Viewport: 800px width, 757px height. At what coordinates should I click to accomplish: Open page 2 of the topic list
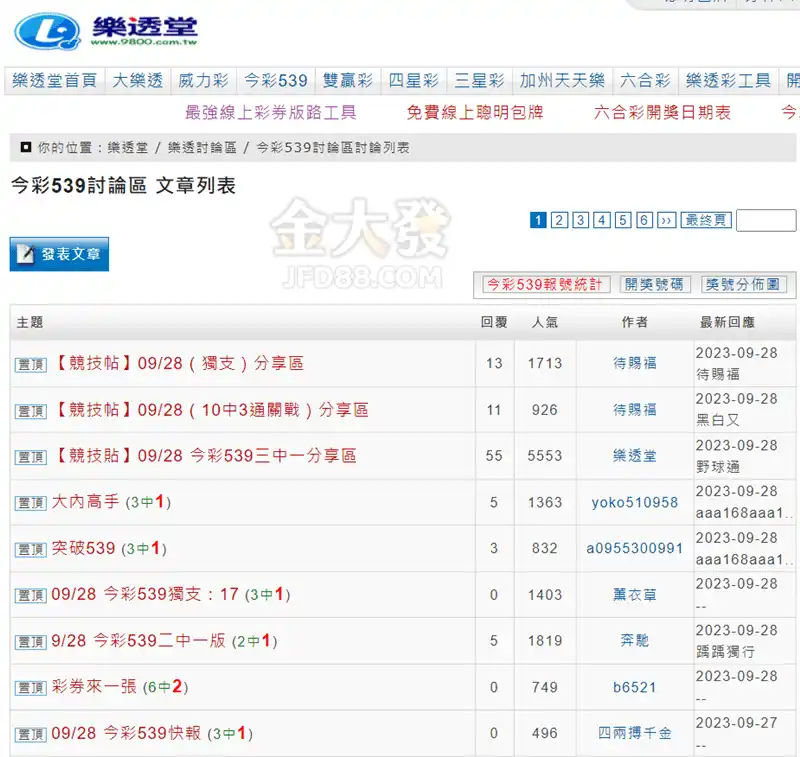pyautogui.click(x=558, y=219)
